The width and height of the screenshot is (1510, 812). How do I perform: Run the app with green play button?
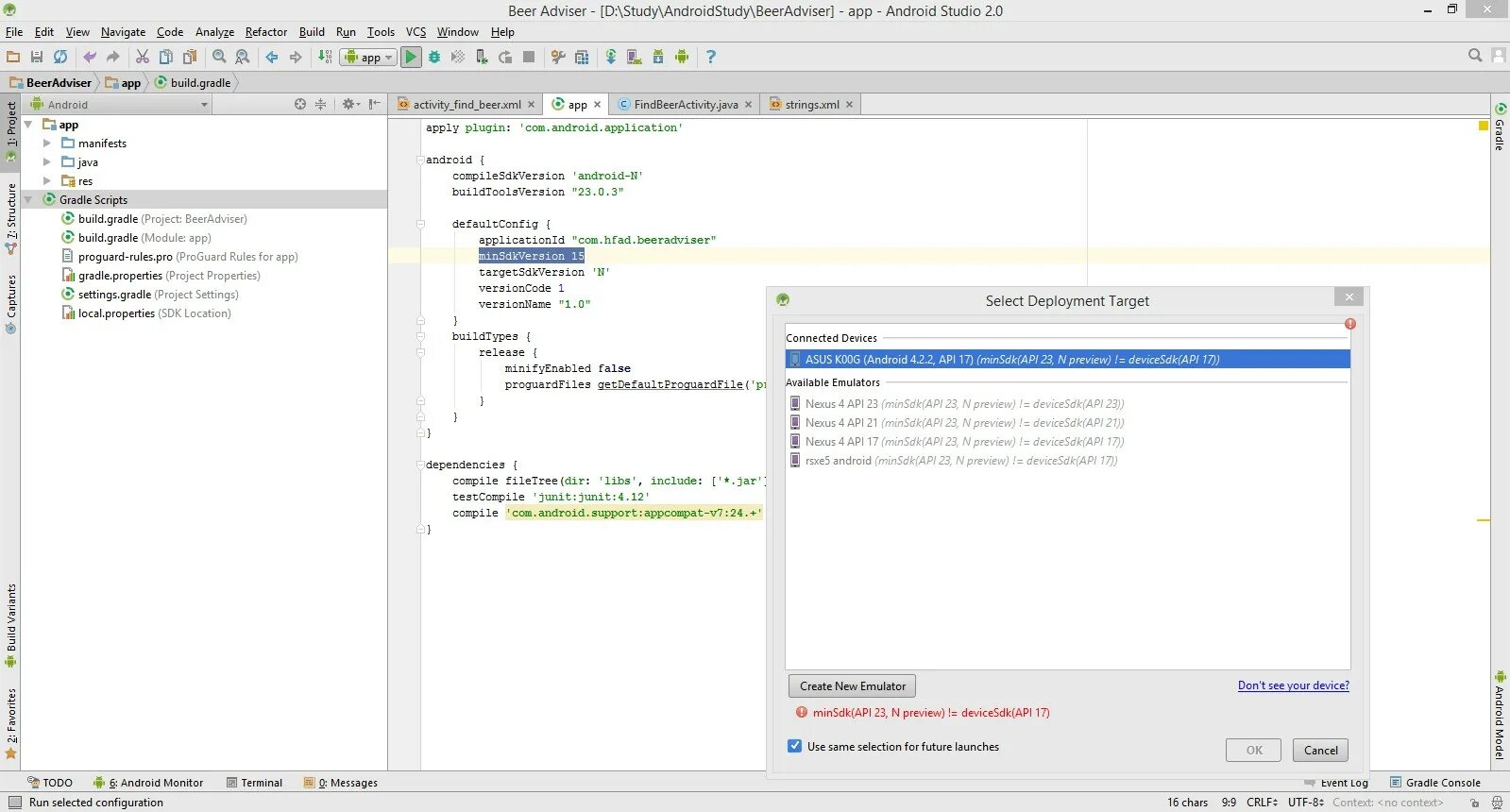(x=411, y=57)
